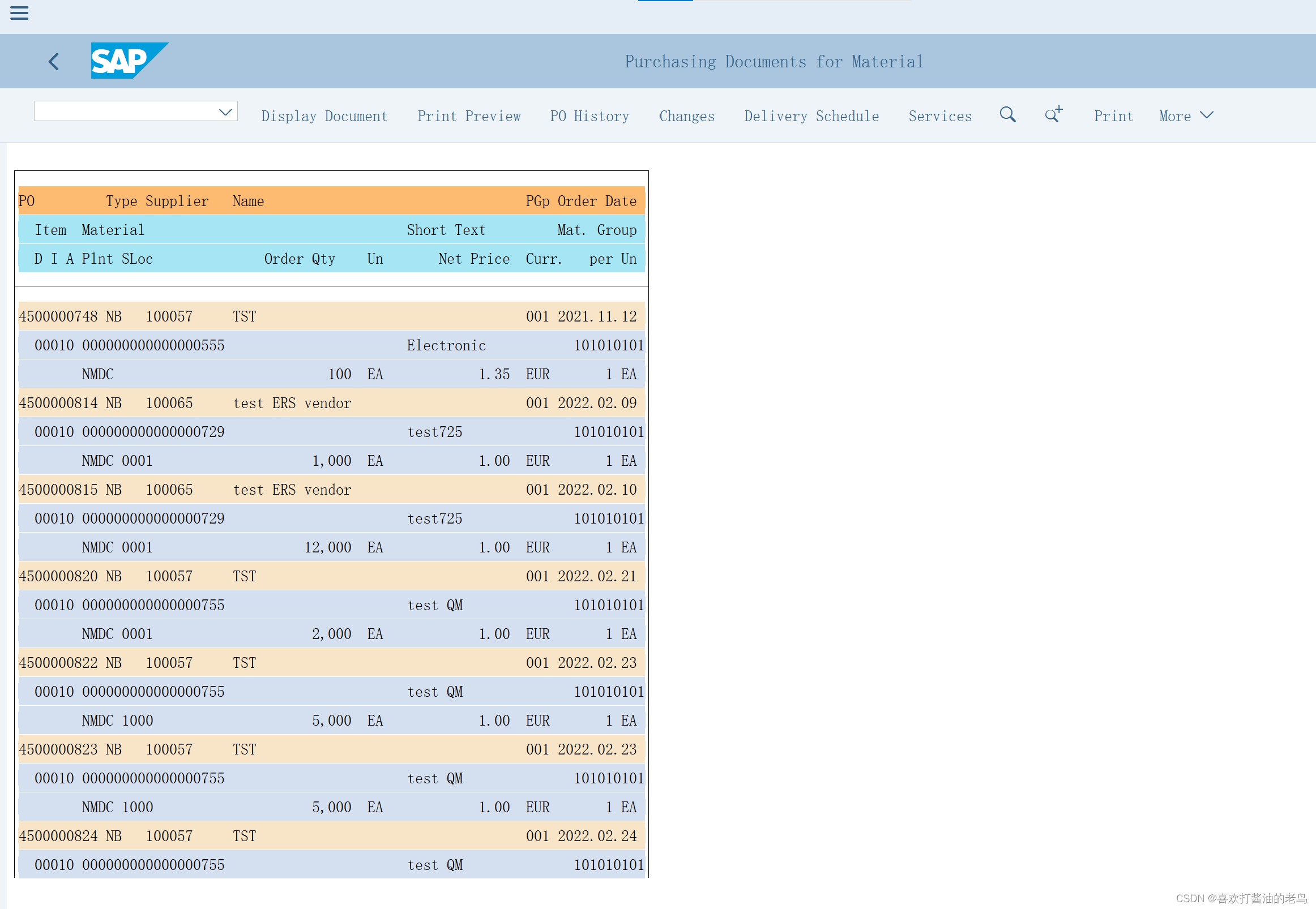
Task: Click material number 000000000000000555
Action: tap(153, 346)
